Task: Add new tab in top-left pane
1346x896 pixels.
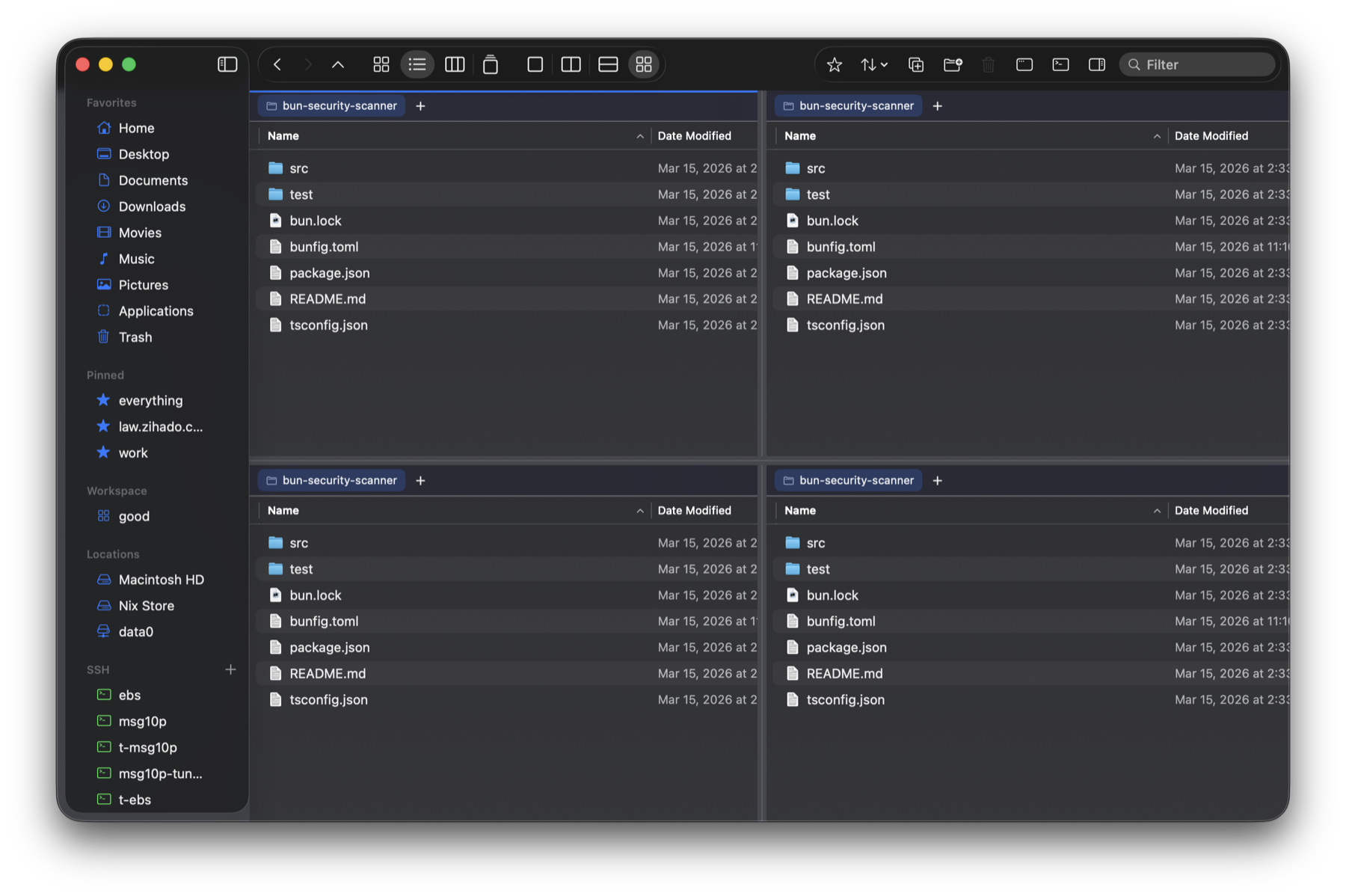Action: click(420, 106)
